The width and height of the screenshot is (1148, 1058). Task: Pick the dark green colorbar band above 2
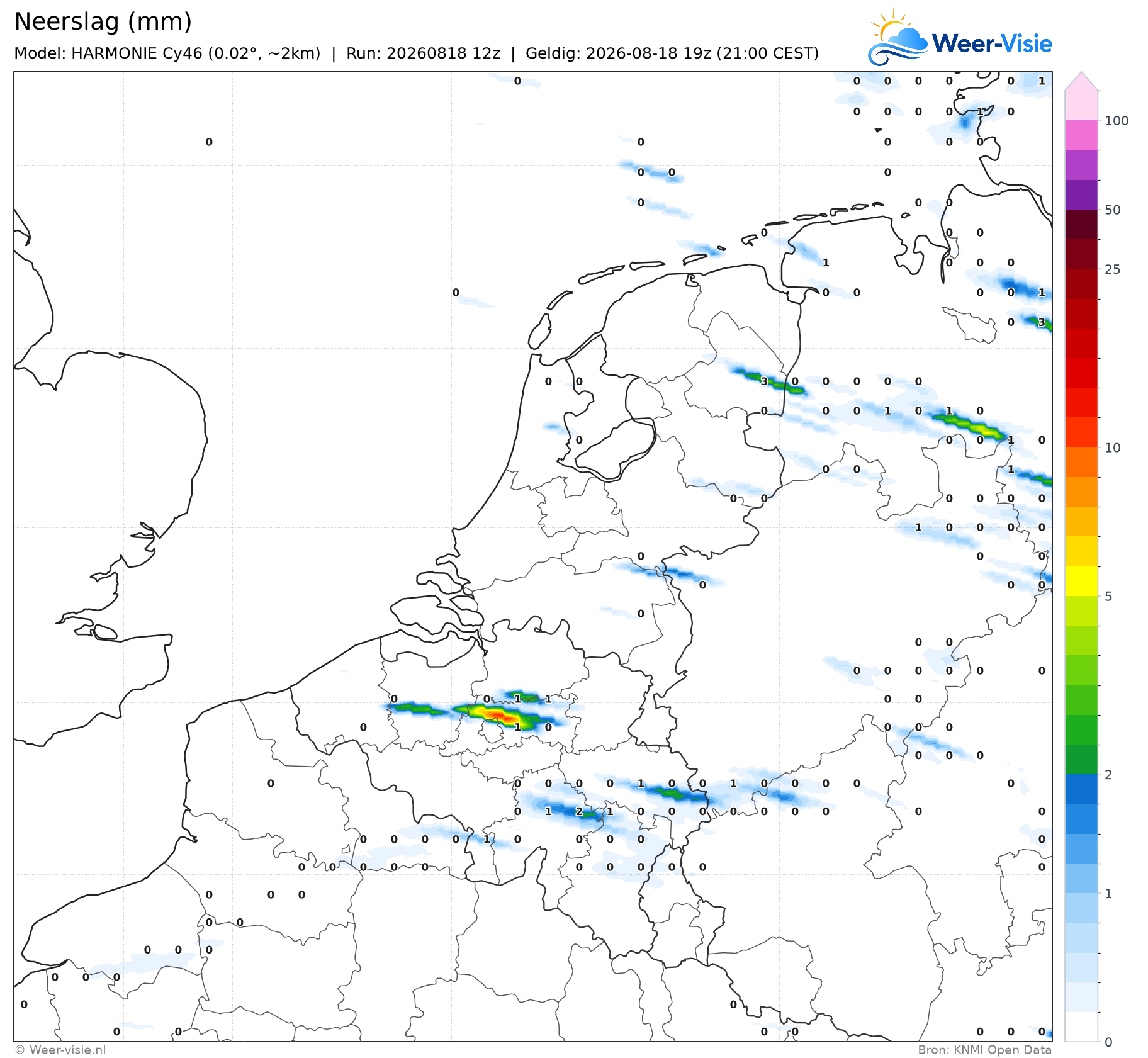click(1081, 759)
